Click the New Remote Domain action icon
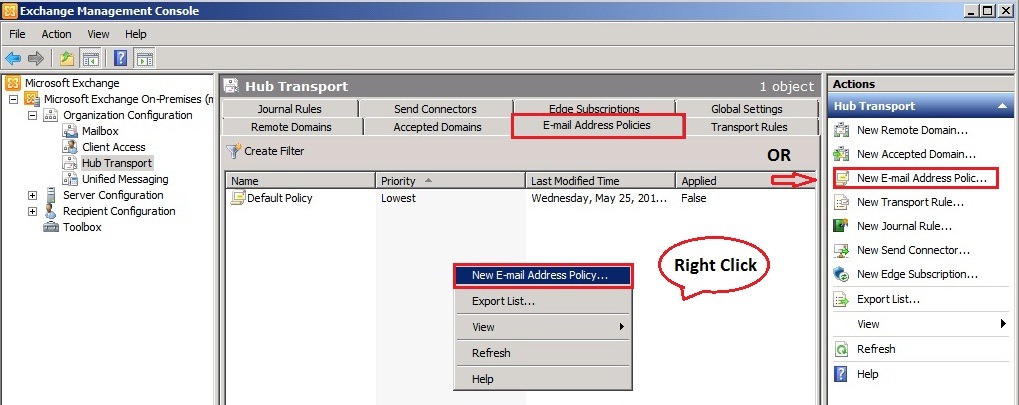 coord(842,130)
